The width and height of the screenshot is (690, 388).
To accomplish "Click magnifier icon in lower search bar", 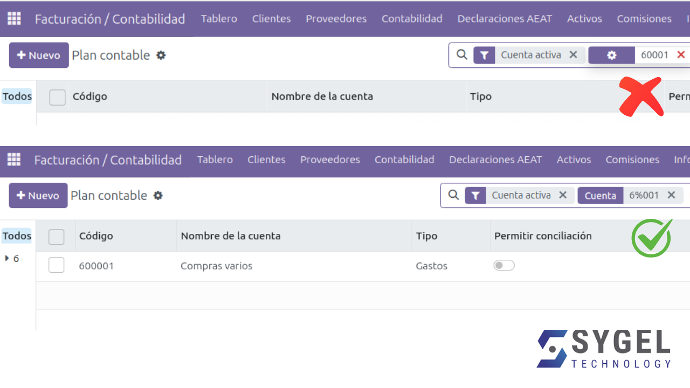I will 453,195.
